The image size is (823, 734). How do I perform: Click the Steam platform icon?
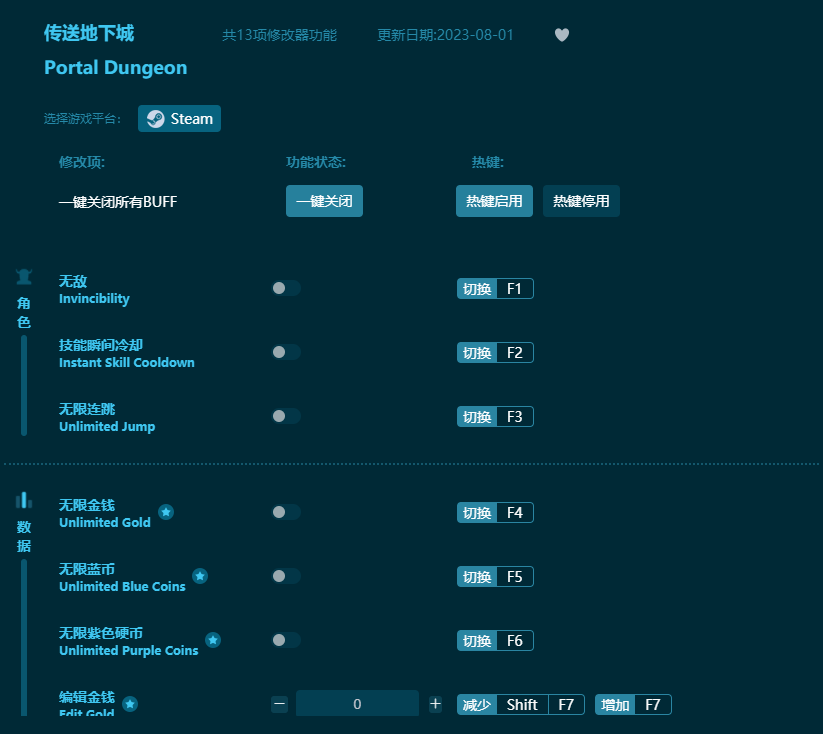[x=156, y=118]
